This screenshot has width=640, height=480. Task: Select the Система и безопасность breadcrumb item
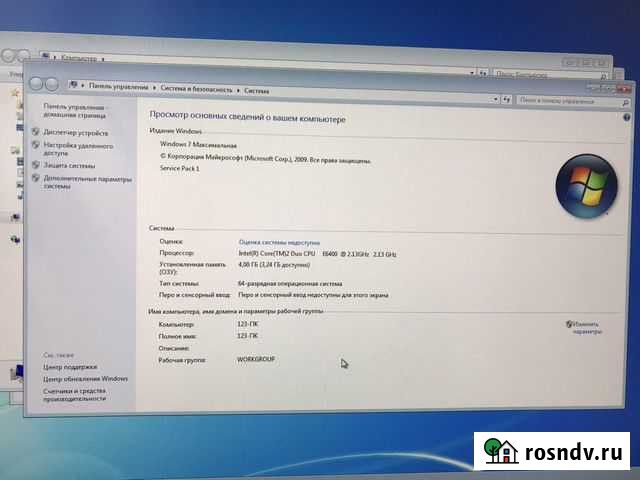195,89
